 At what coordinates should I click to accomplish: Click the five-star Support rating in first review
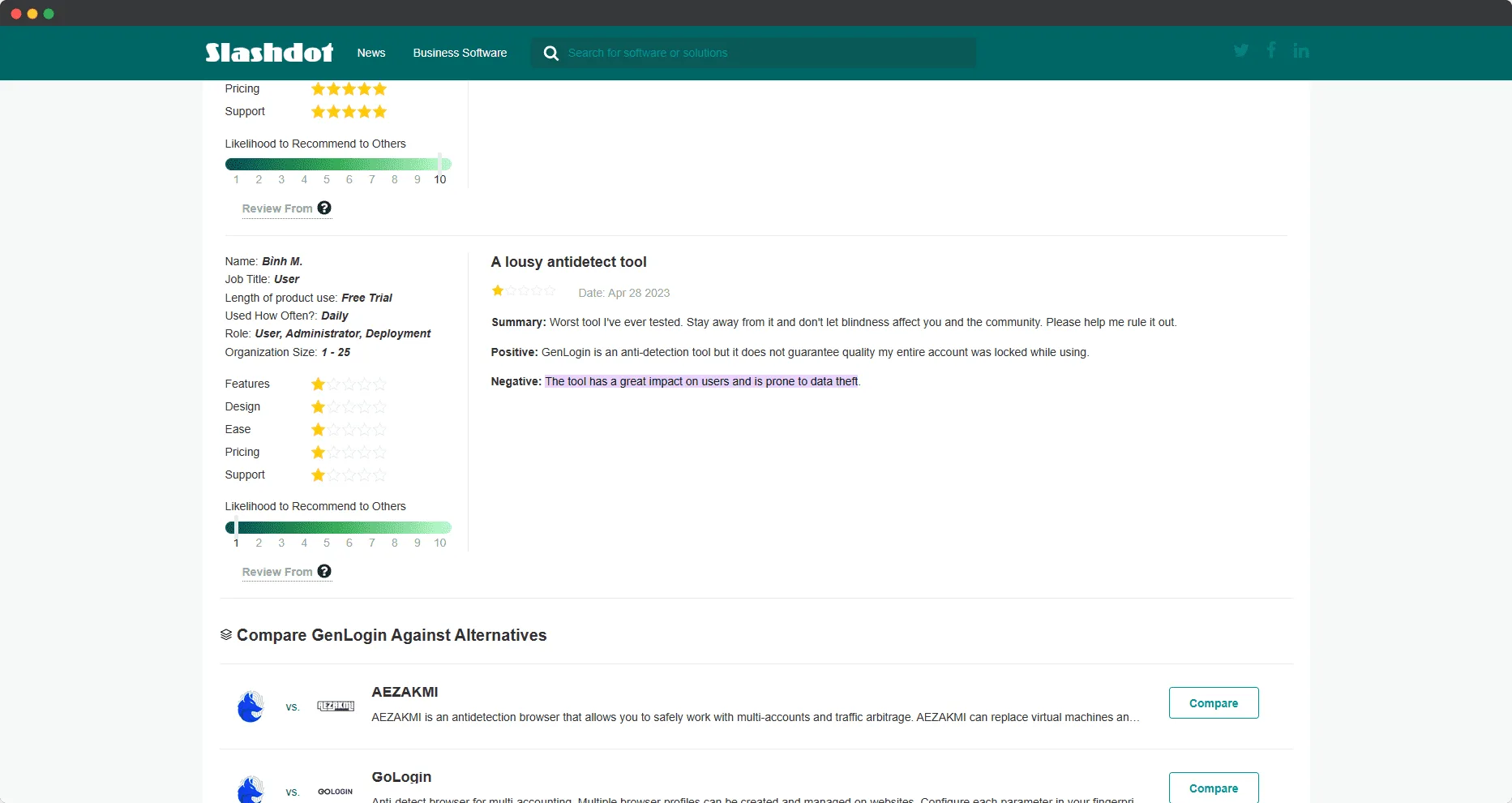tap(349, 111)
